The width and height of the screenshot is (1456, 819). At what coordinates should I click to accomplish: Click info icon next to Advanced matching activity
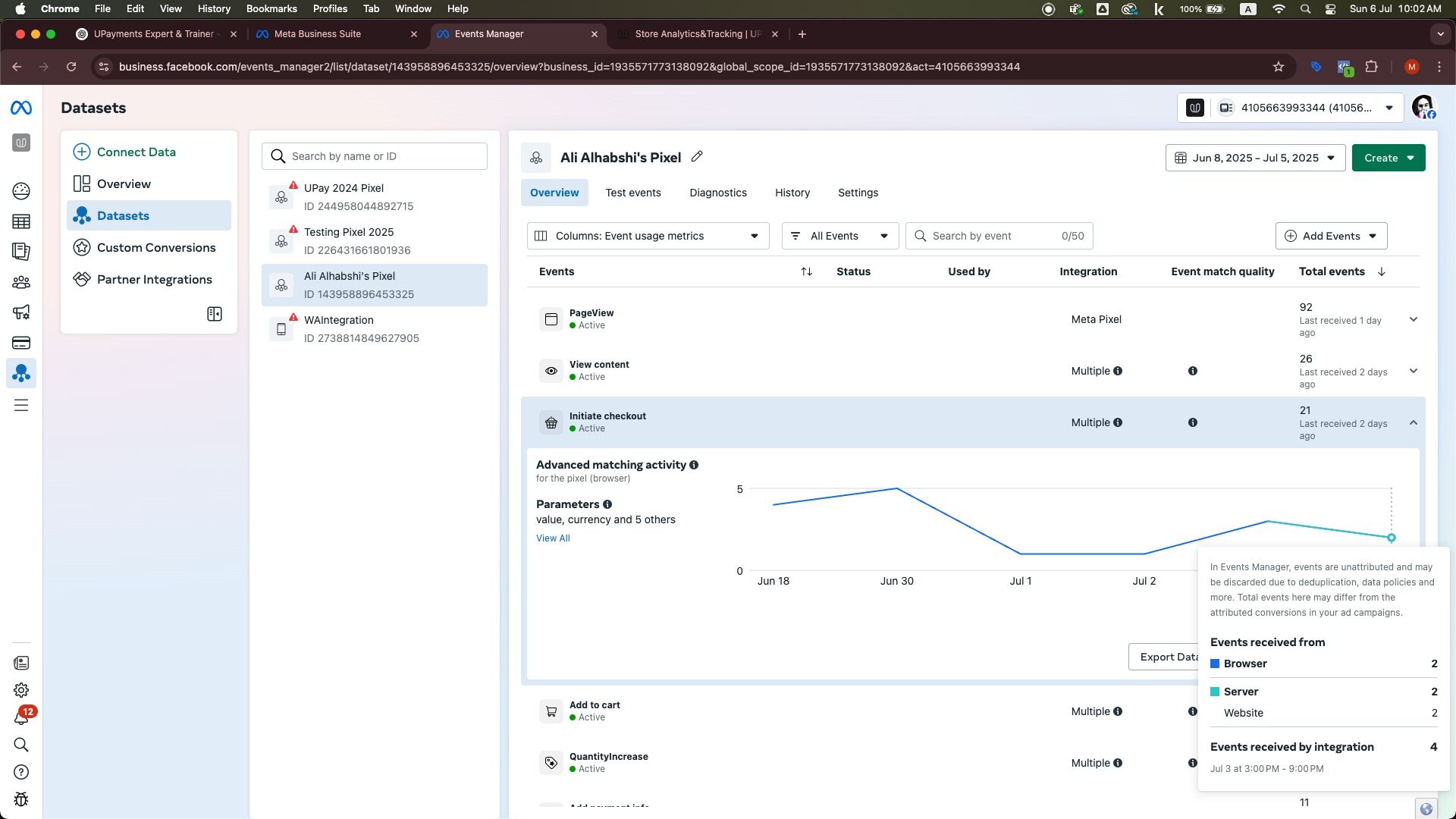coord(694,465)
